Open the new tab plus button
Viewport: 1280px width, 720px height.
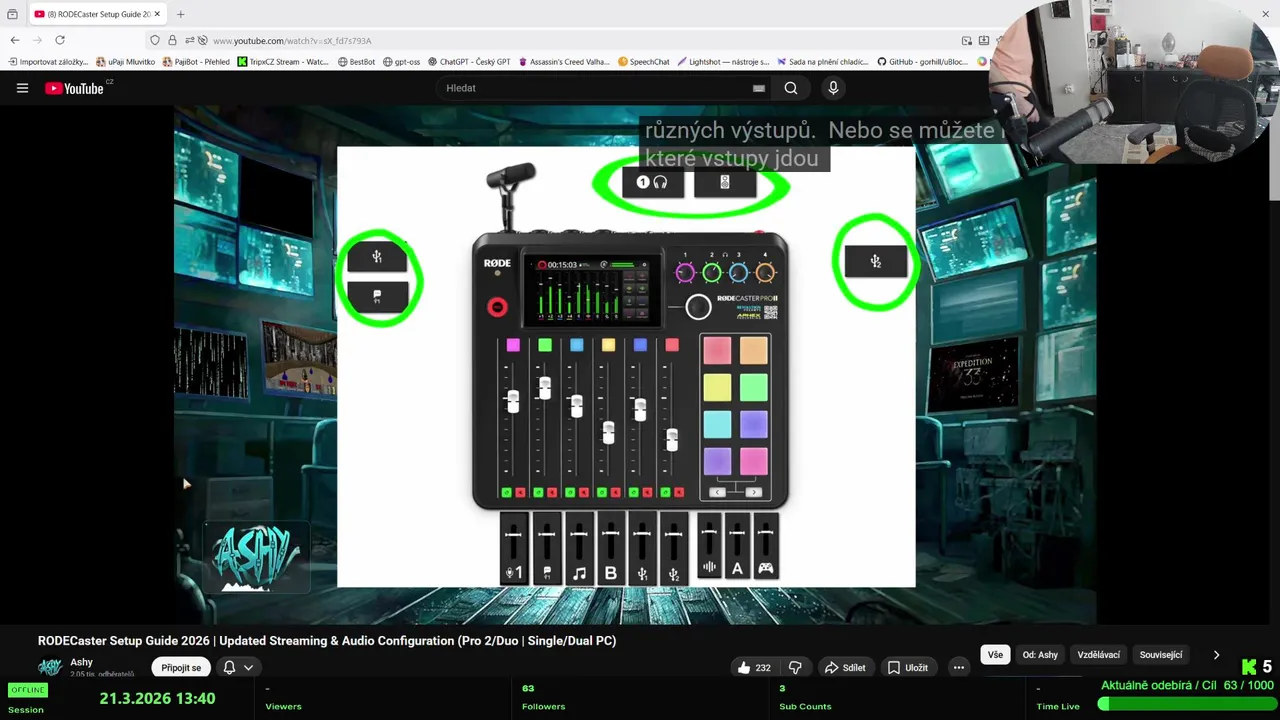[180, 14]
